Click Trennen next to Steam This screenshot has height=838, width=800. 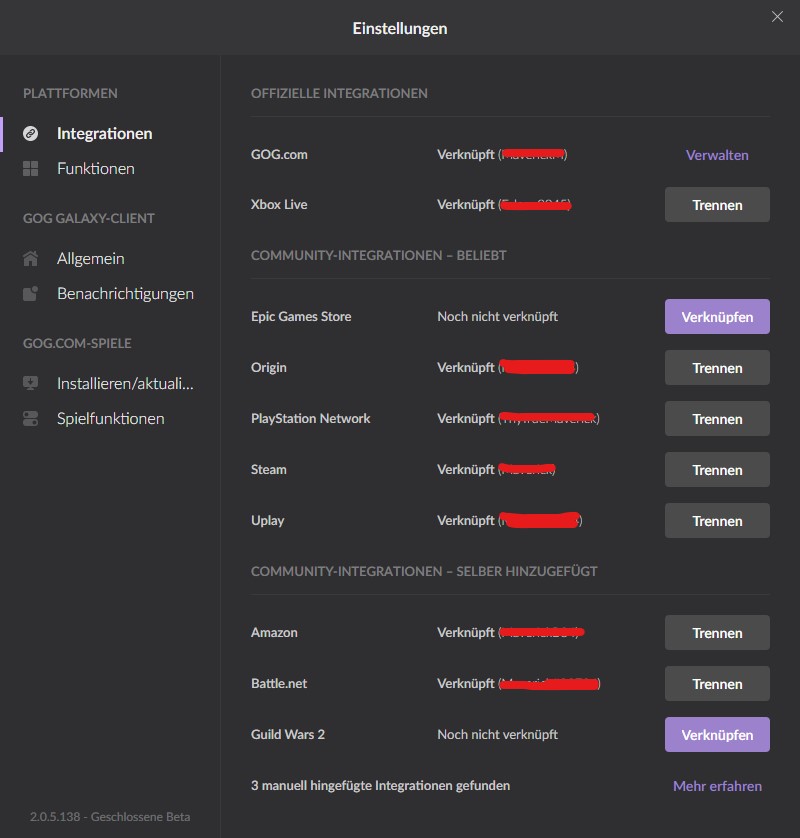pyautogui.click(x=717, y=470)
